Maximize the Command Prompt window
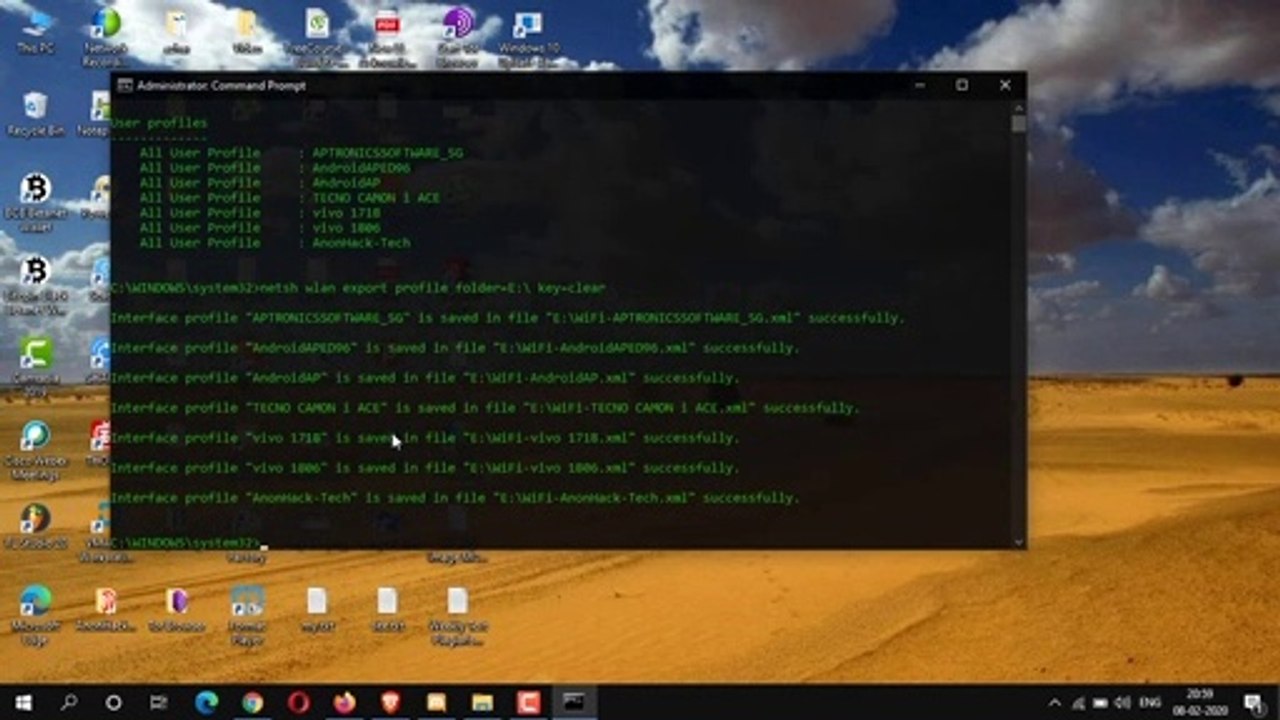1280x720 pixels. 962,86
